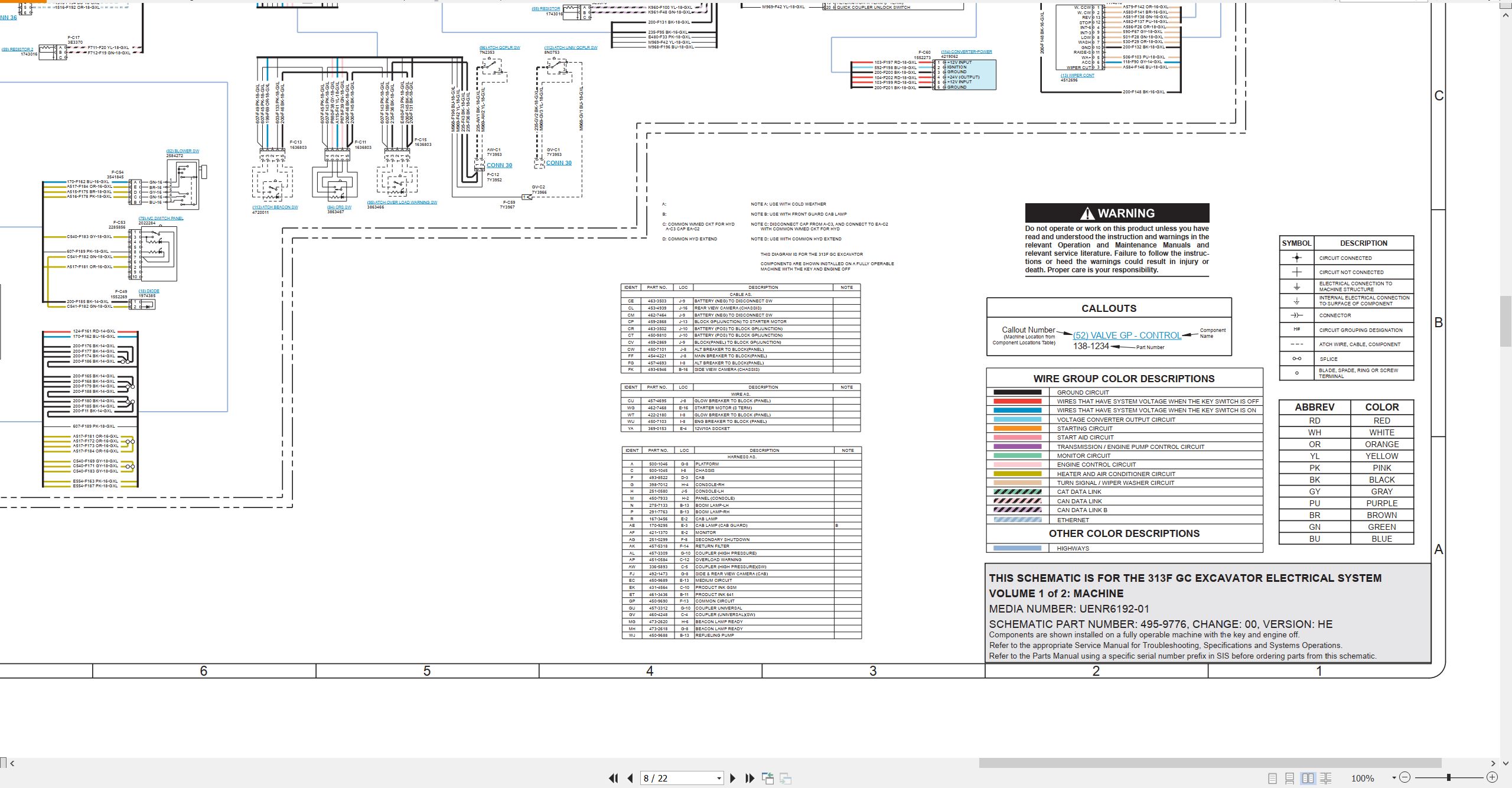The image size is (1512, 788).
Task: Open the CONN 30 link under AW-C1
Action: click(500, 165)
